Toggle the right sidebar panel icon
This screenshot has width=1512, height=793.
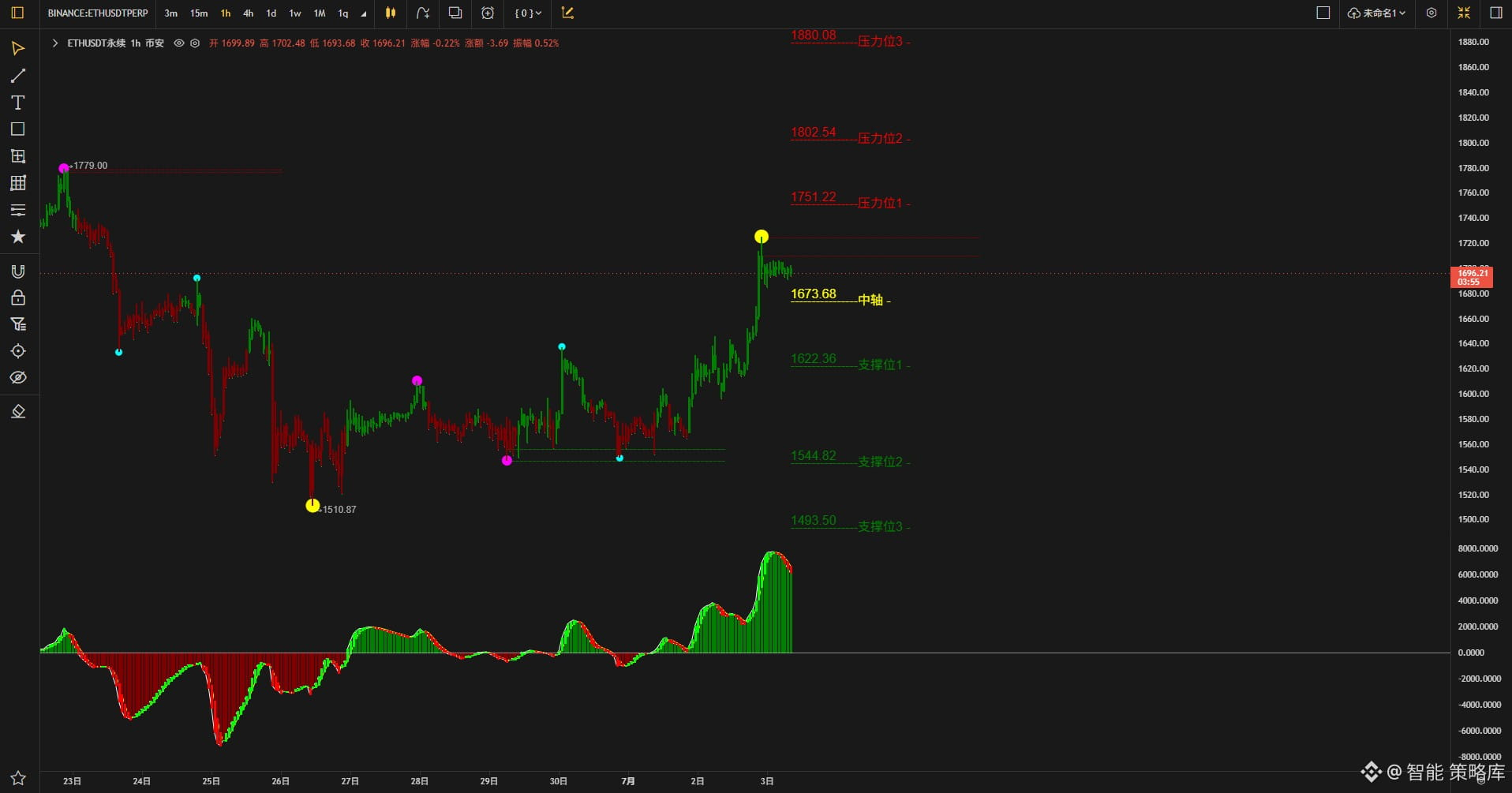pyautogui.click(x=1495, y=13)
